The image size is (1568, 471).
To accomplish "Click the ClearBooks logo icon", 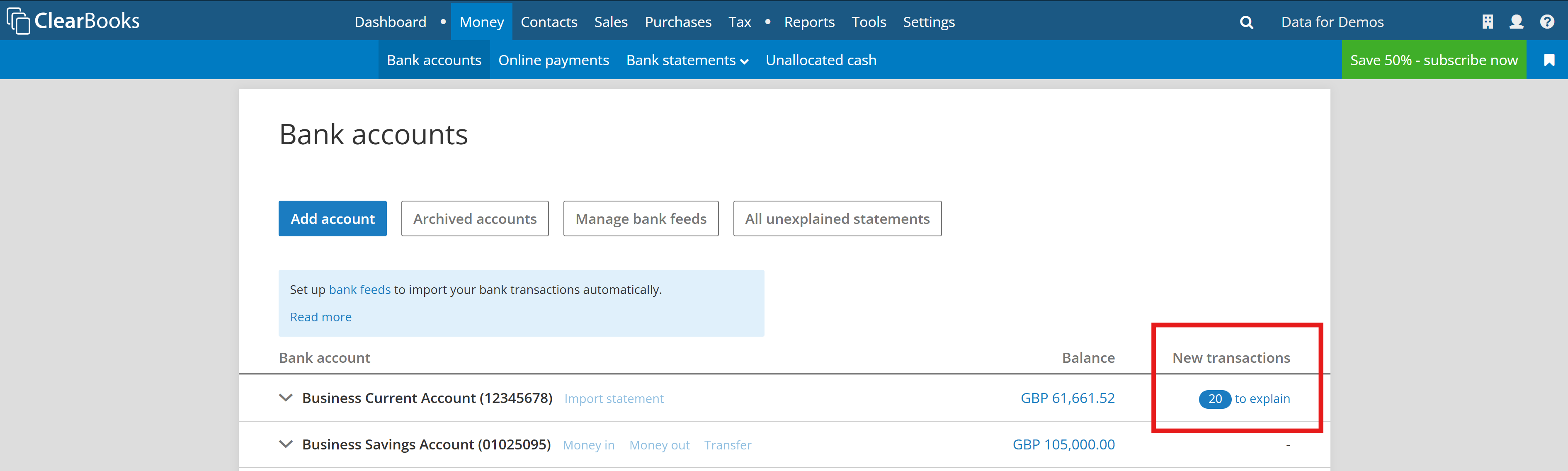I will (18, 21).
